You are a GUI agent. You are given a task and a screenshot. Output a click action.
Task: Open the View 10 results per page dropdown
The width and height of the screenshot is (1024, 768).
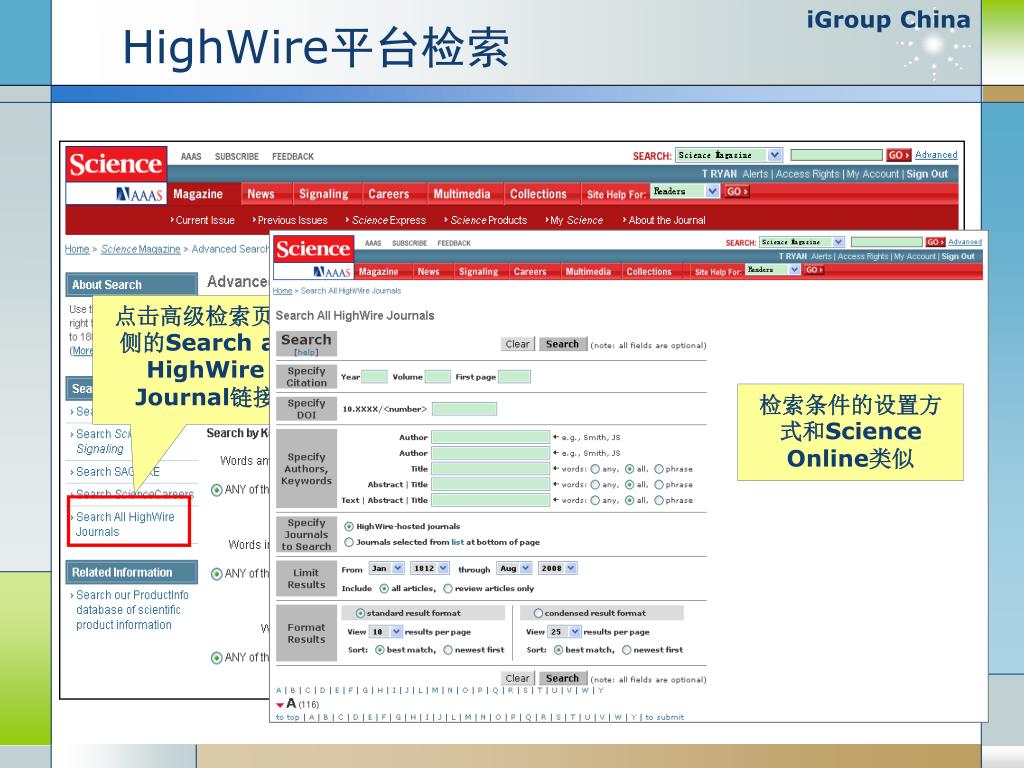tap(386, 632)
